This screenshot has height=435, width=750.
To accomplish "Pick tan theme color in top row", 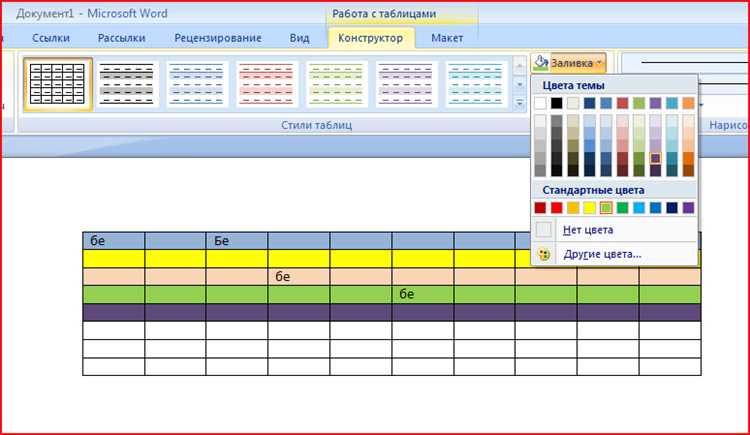I will tap(573, 103).
